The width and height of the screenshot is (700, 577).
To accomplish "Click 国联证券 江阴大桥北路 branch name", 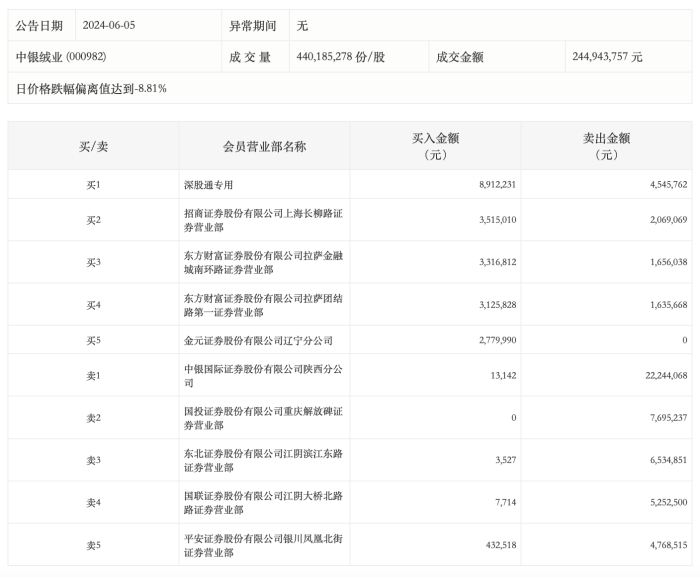I will tap(263, 503).
